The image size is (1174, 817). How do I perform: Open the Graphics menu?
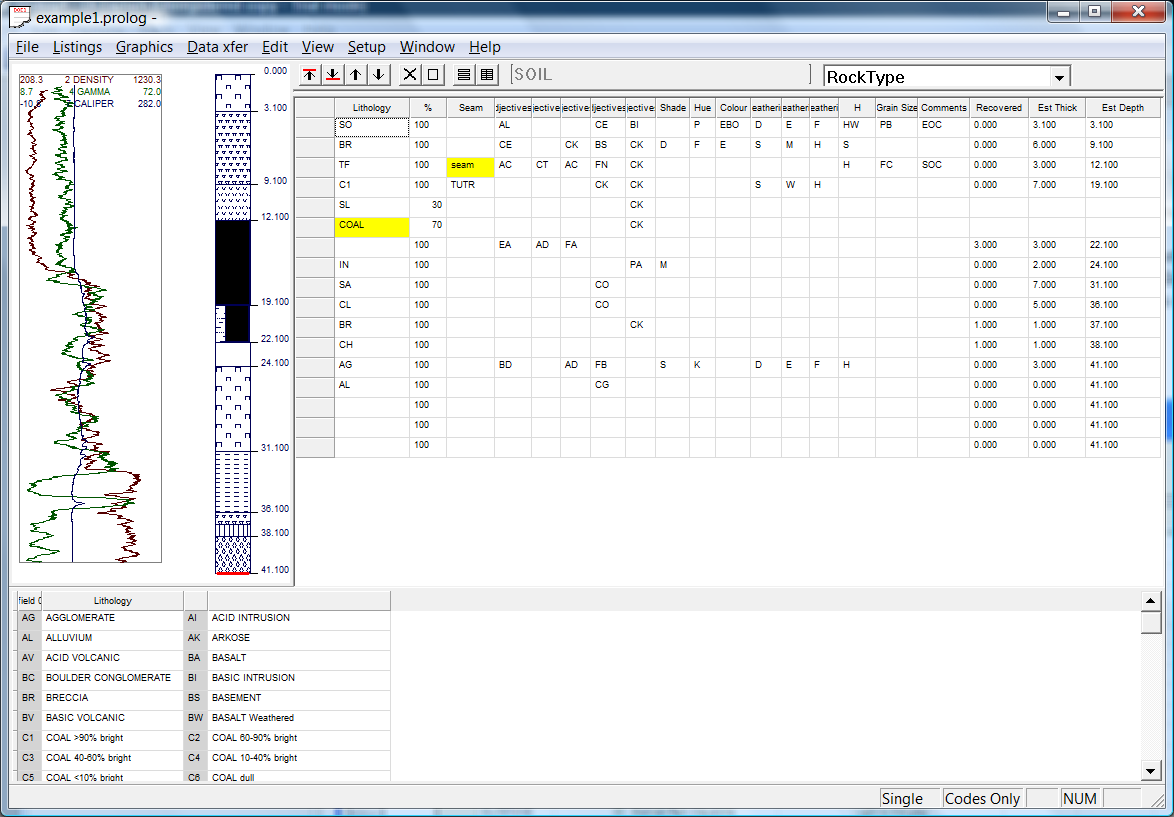click(144, 47)
